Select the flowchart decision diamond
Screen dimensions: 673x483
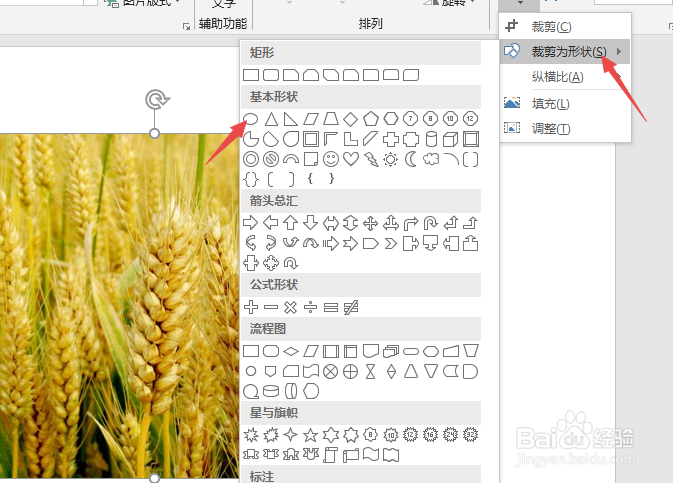pos(291,352)
